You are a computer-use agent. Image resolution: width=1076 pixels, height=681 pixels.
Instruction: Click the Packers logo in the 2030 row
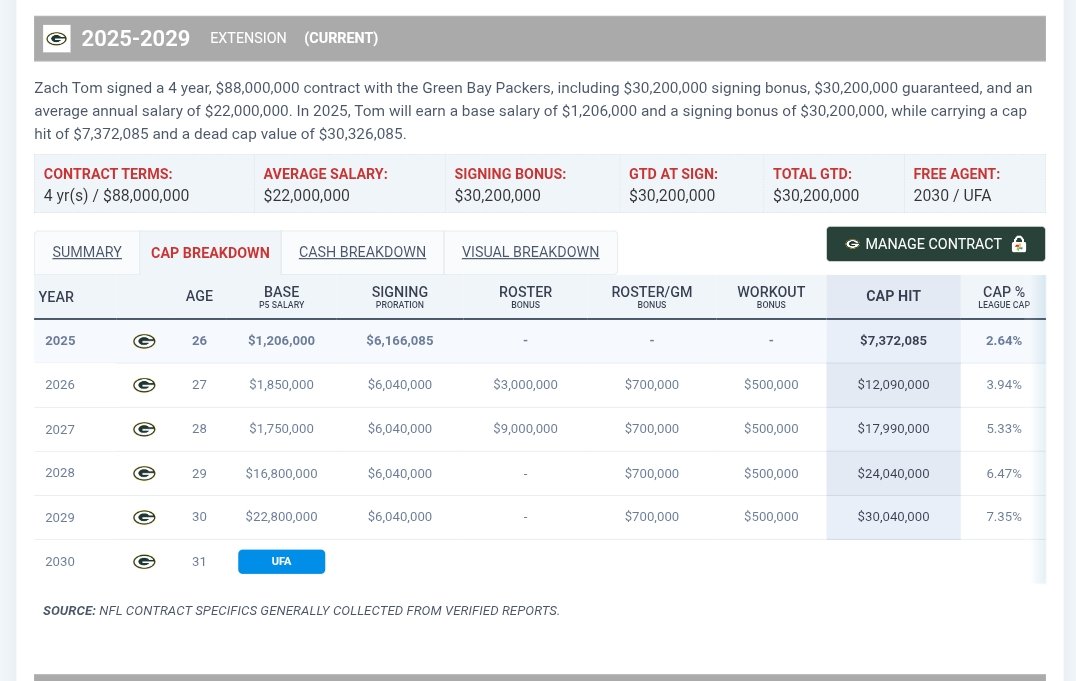coord(144,562)
